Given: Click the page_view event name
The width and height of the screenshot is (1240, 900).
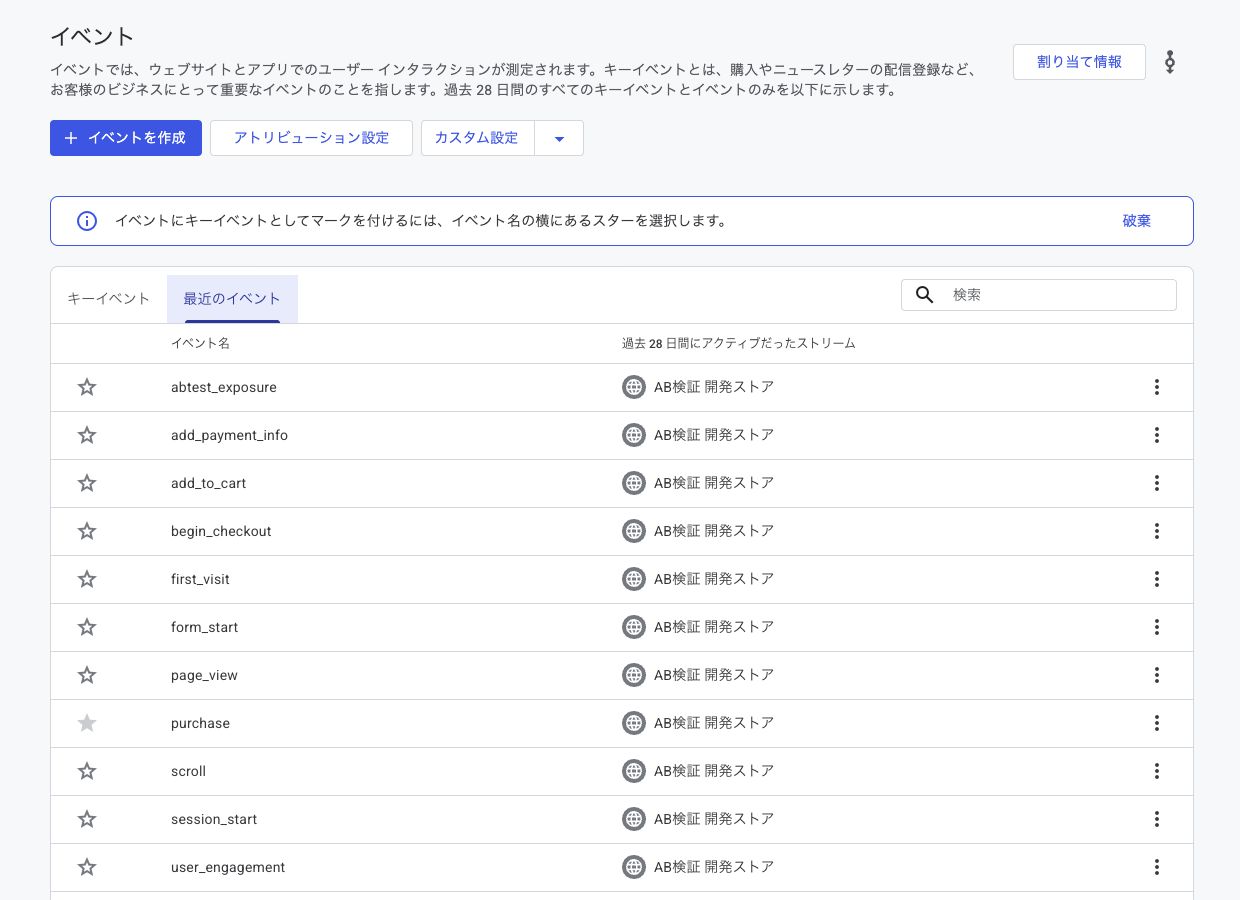Looking at the screenshot, I should click(204, 675).
